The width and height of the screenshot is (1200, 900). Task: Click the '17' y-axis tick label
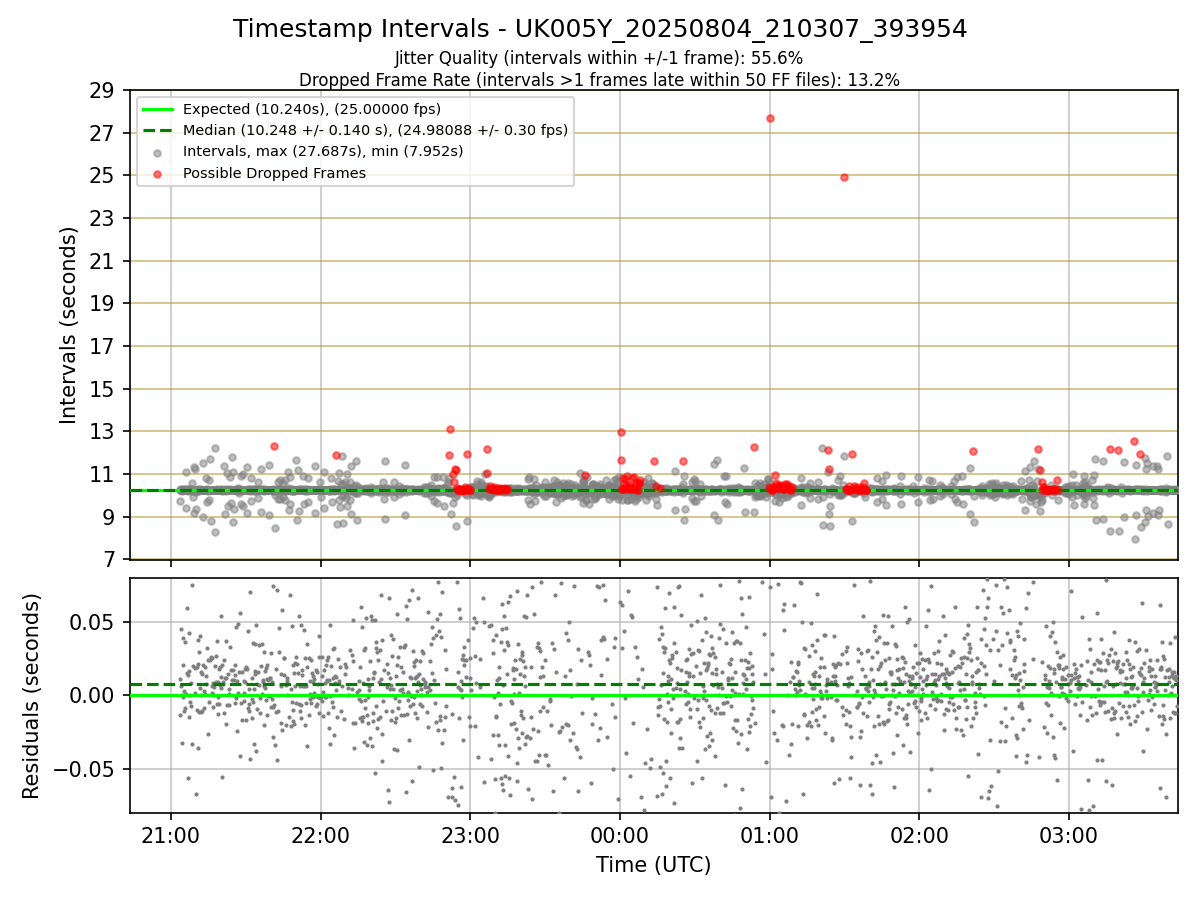click(102, 347)
